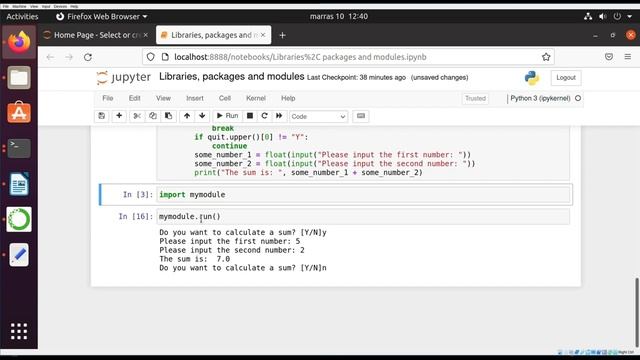Click the In [16] prompt label

tap(136, 217)
